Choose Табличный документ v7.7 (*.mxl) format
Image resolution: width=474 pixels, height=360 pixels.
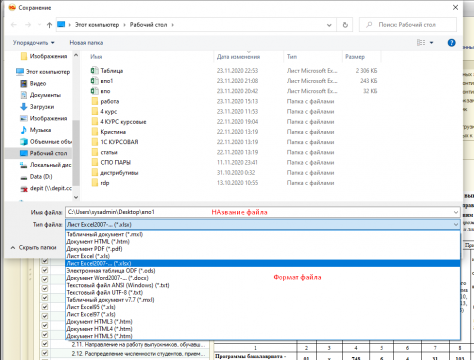[x=263, y=300]
